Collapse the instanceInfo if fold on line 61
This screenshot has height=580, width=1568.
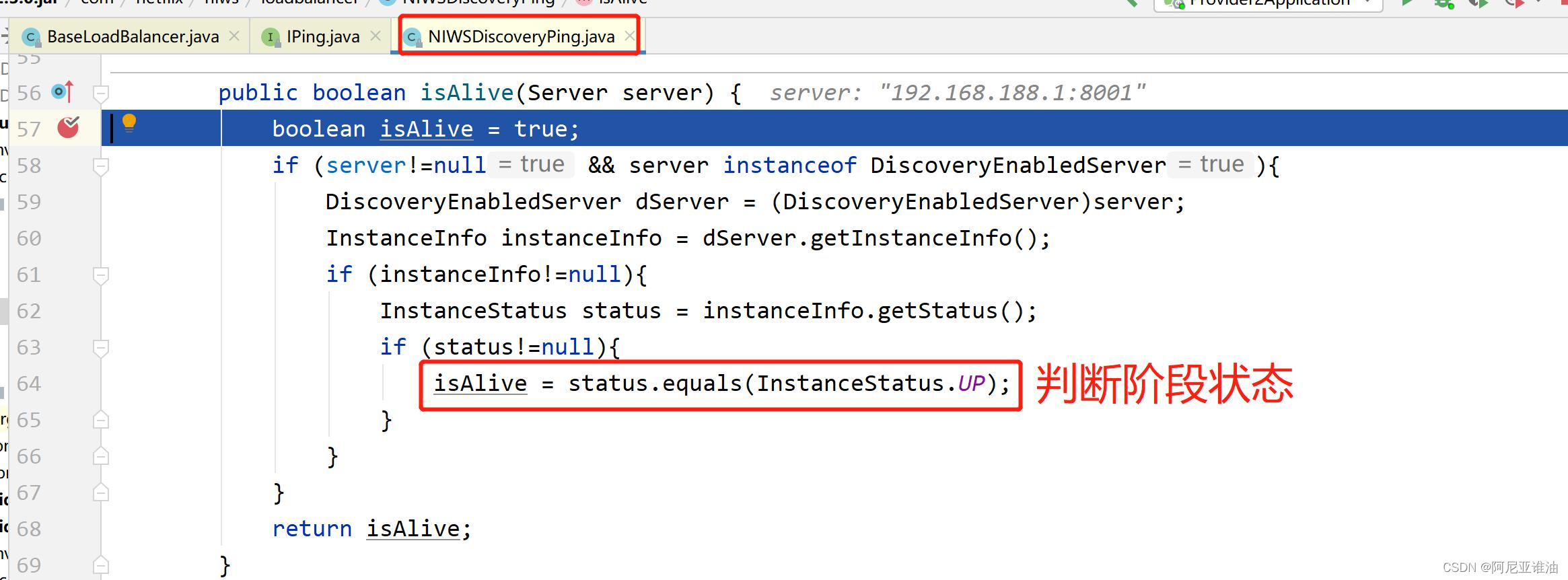pyautogui.click(x=101, y=275)
